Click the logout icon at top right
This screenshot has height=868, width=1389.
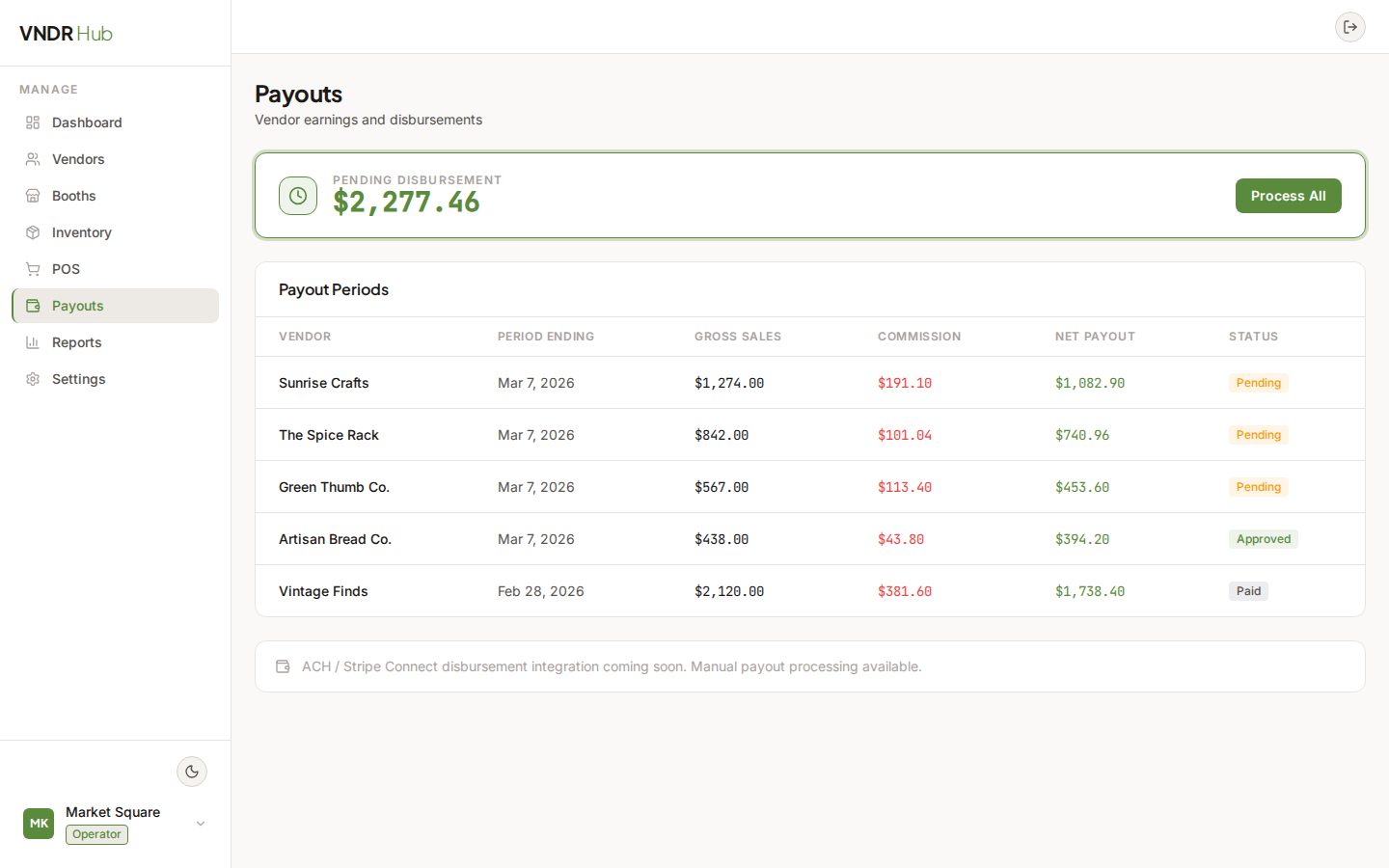[1350, 27]
